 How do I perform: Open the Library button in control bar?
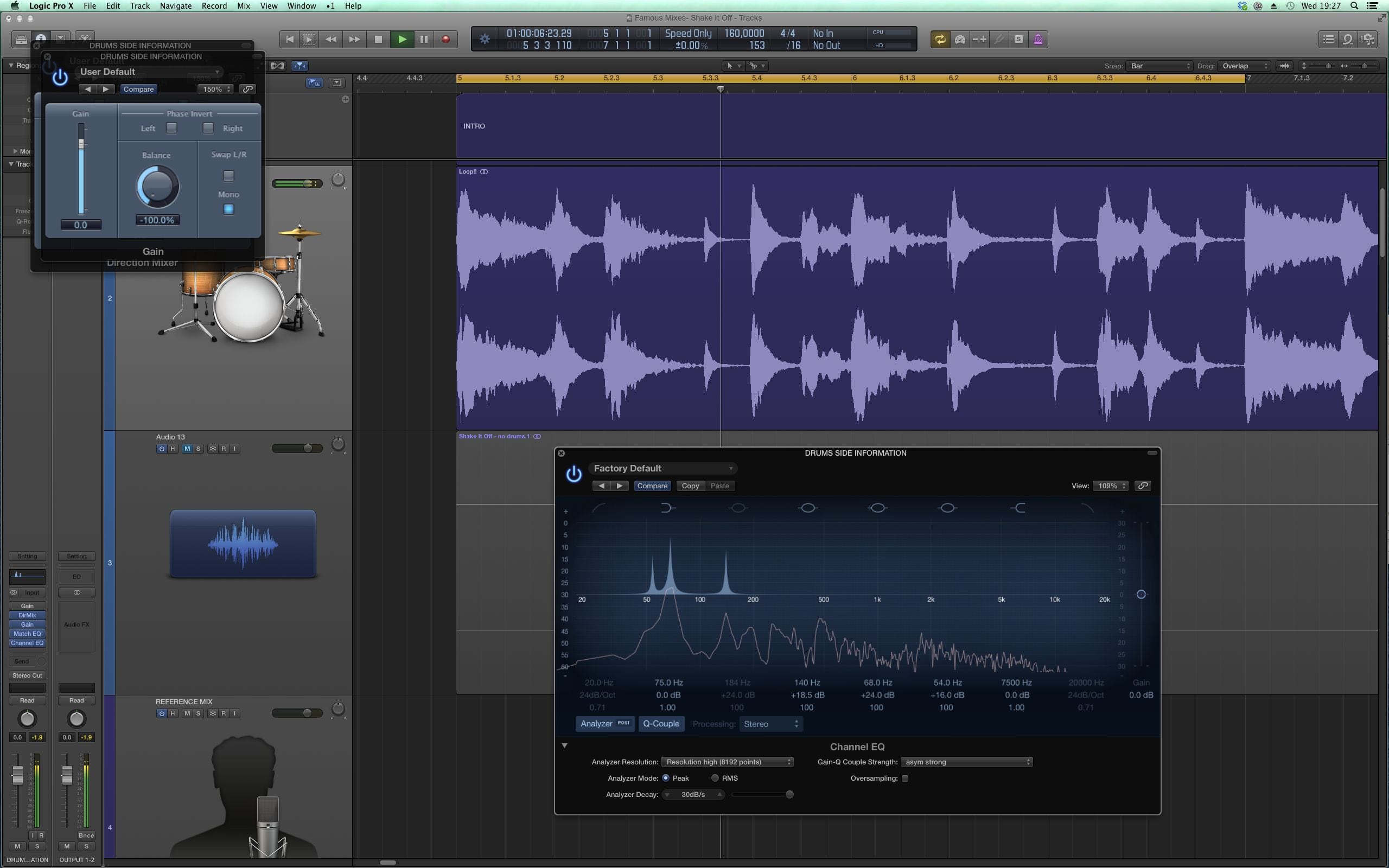click(x=21, y=39)
